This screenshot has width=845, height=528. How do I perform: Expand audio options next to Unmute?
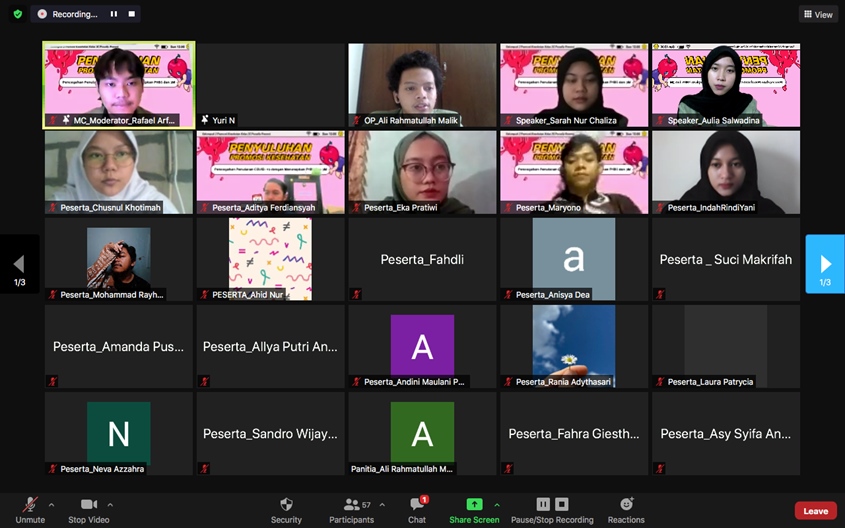(51, 504)
